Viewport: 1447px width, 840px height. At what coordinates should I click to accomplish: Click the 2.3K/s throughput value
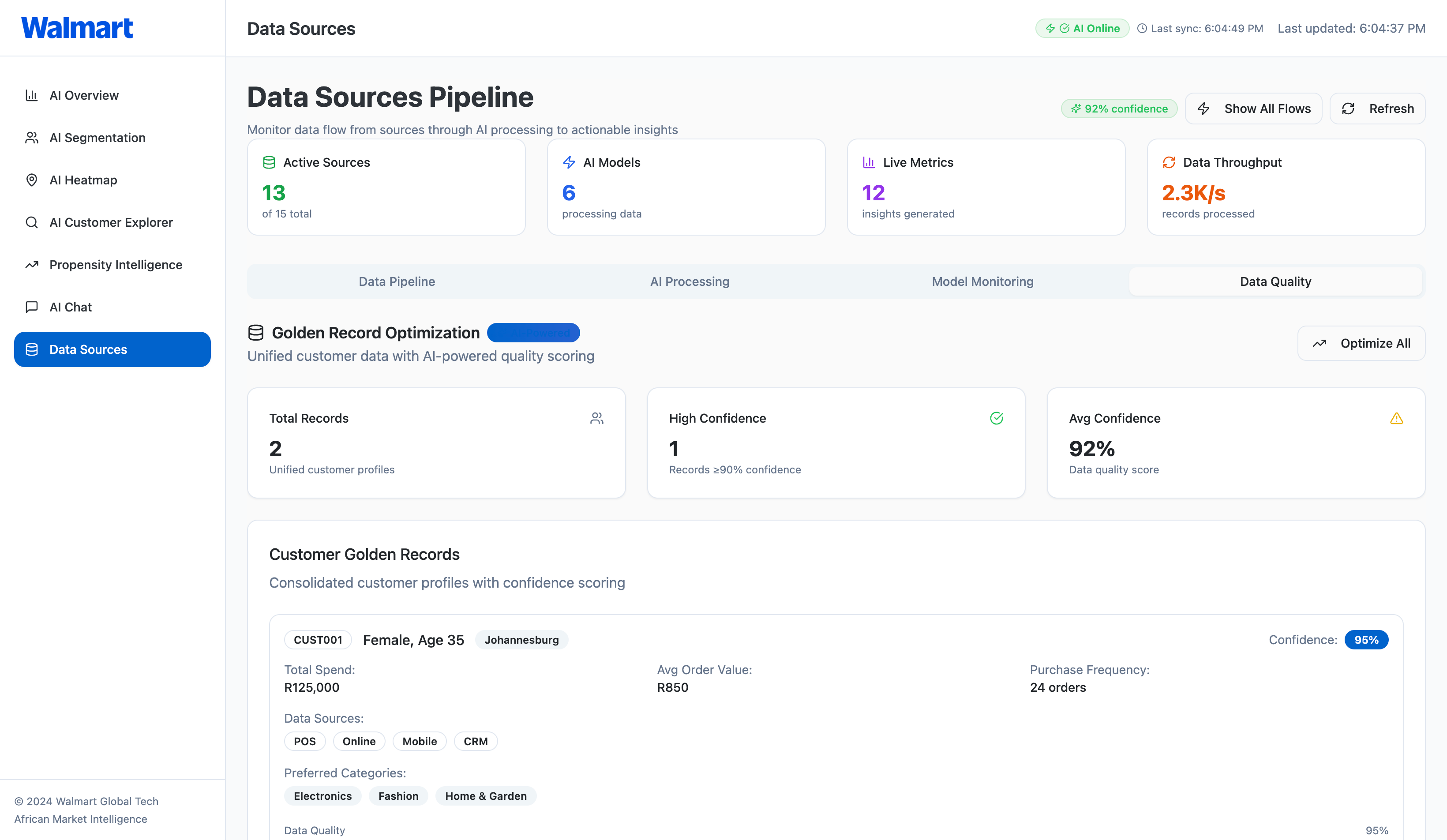click(1194, 193)
